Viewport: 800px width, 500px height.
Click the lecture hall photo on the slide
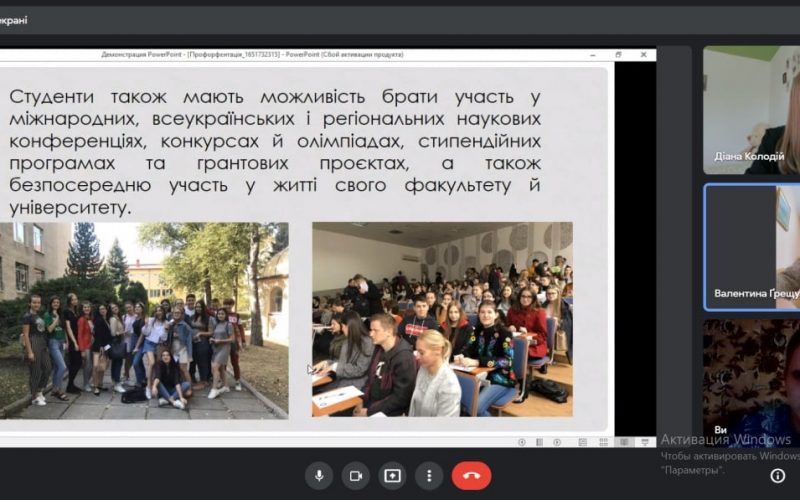click(x=442, y=319)
